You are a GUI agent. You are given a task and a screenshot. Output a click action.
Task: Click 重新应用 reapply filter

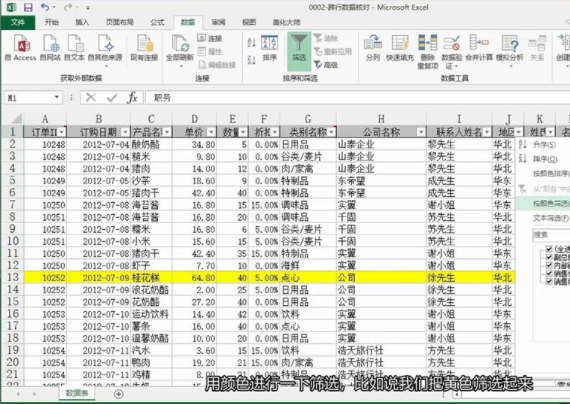tap(333, 52)
